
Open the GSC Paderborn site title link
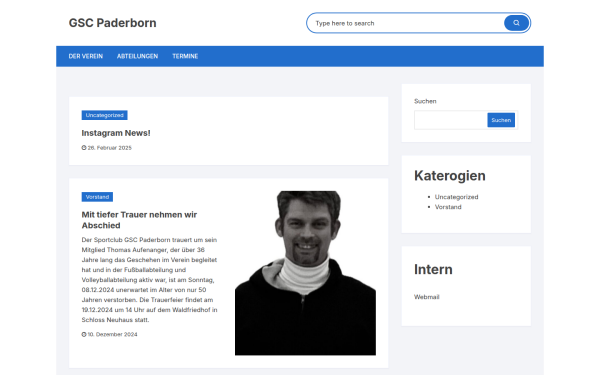(112, 23)
